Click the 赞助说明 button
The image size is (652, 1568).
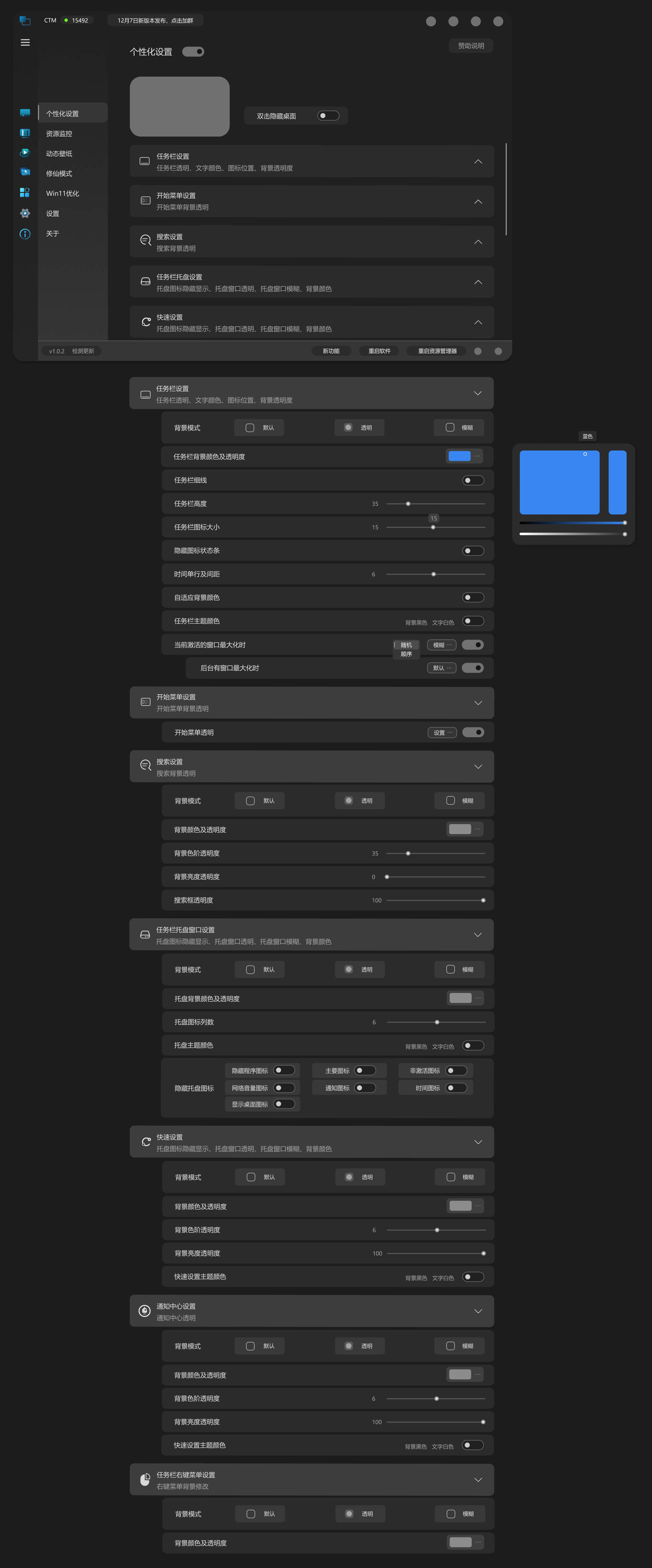pos(471,46)
